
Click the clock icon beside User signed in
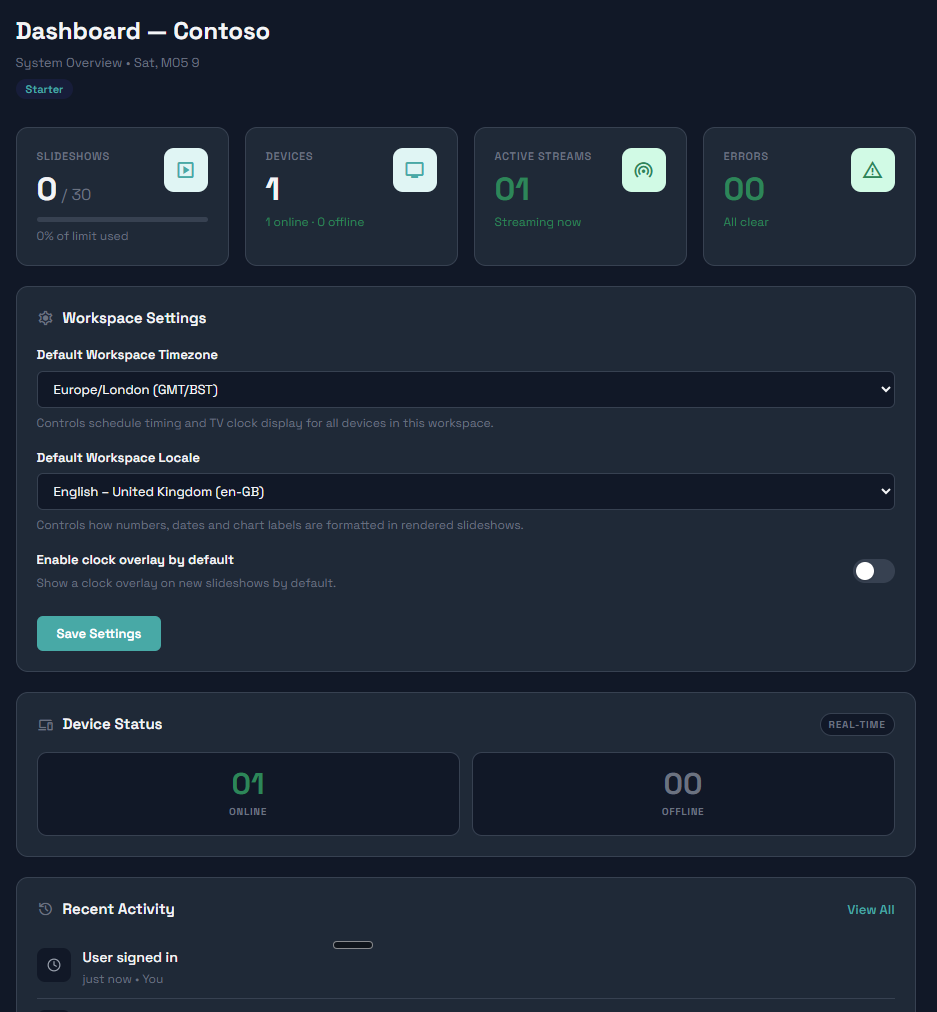tap(54, 965)
